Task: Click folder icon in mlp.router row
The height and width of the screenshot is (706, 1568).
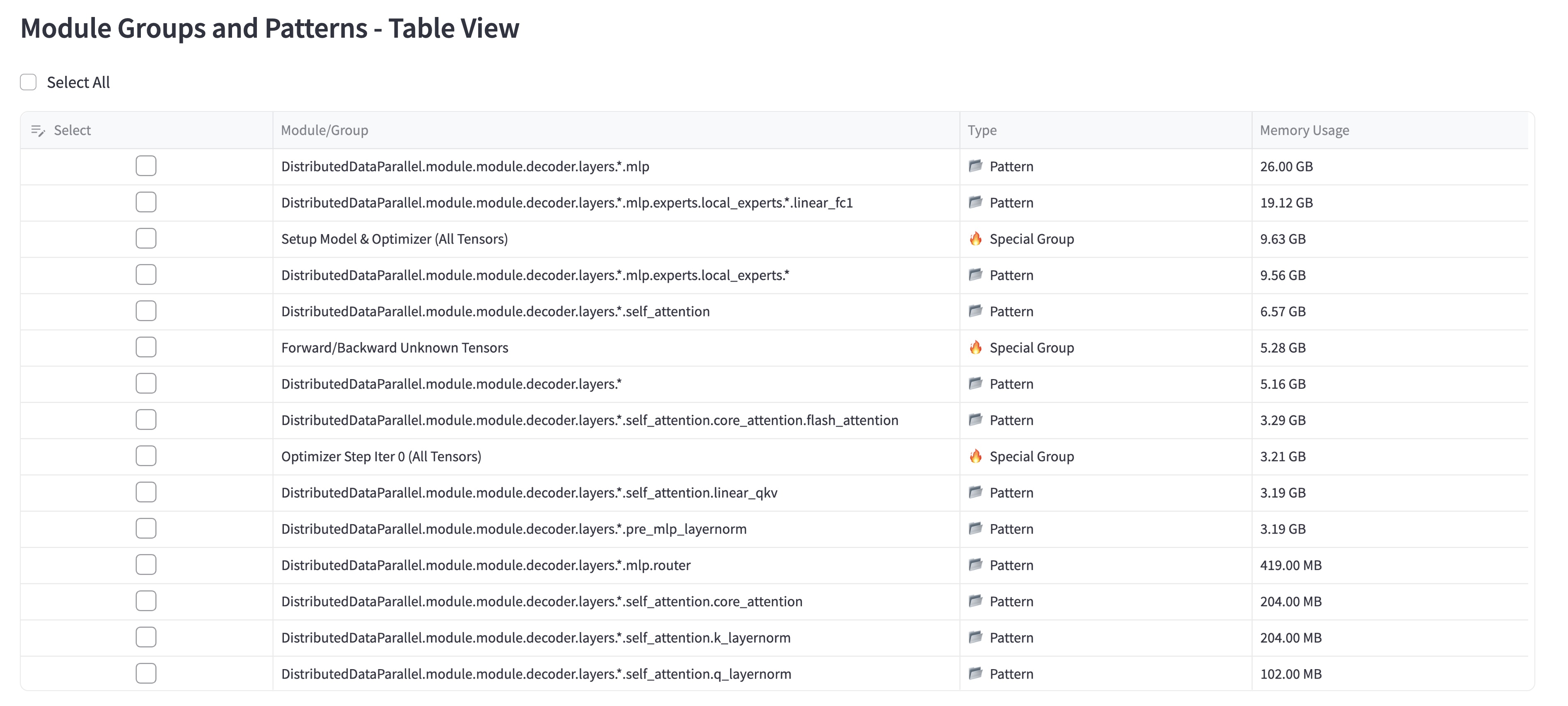Action: (x=975, y=565)
